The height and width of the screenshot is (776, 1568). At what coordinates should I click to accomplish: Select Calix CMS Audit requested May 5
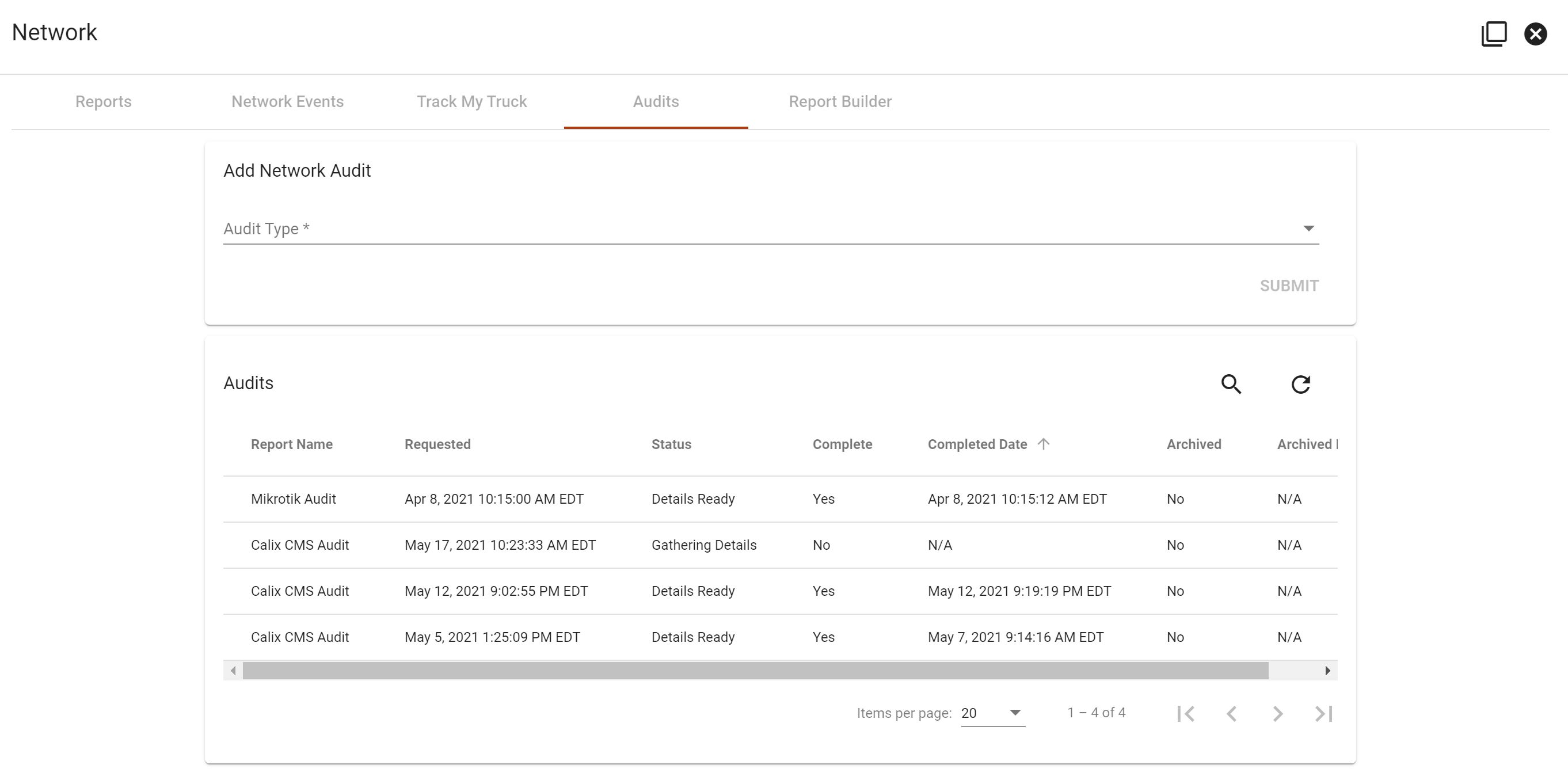781,637
